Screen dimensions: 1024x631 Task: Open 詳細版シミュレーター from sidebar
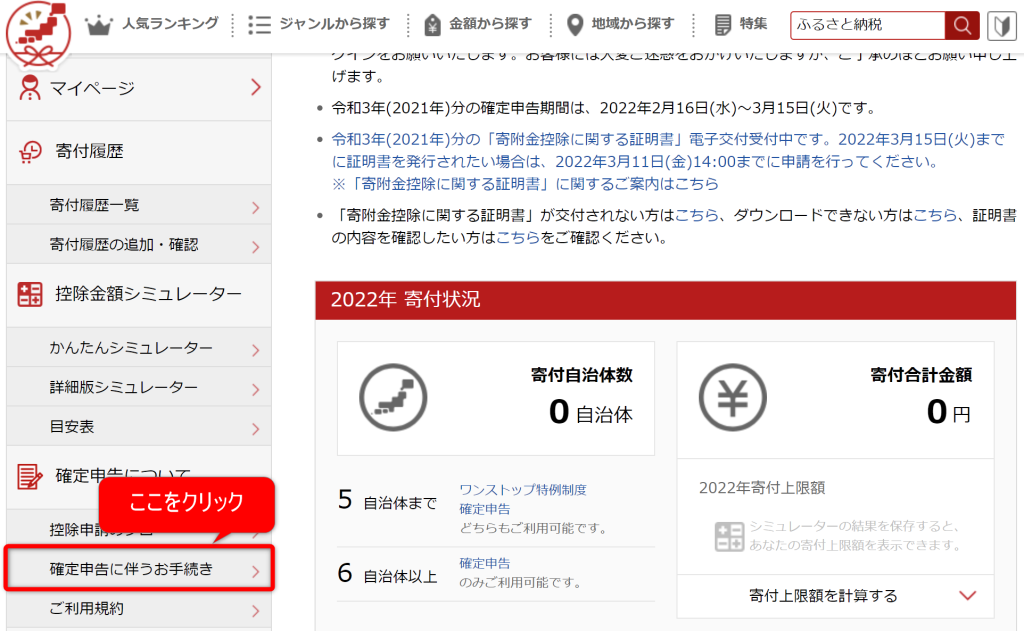[123, 387]
